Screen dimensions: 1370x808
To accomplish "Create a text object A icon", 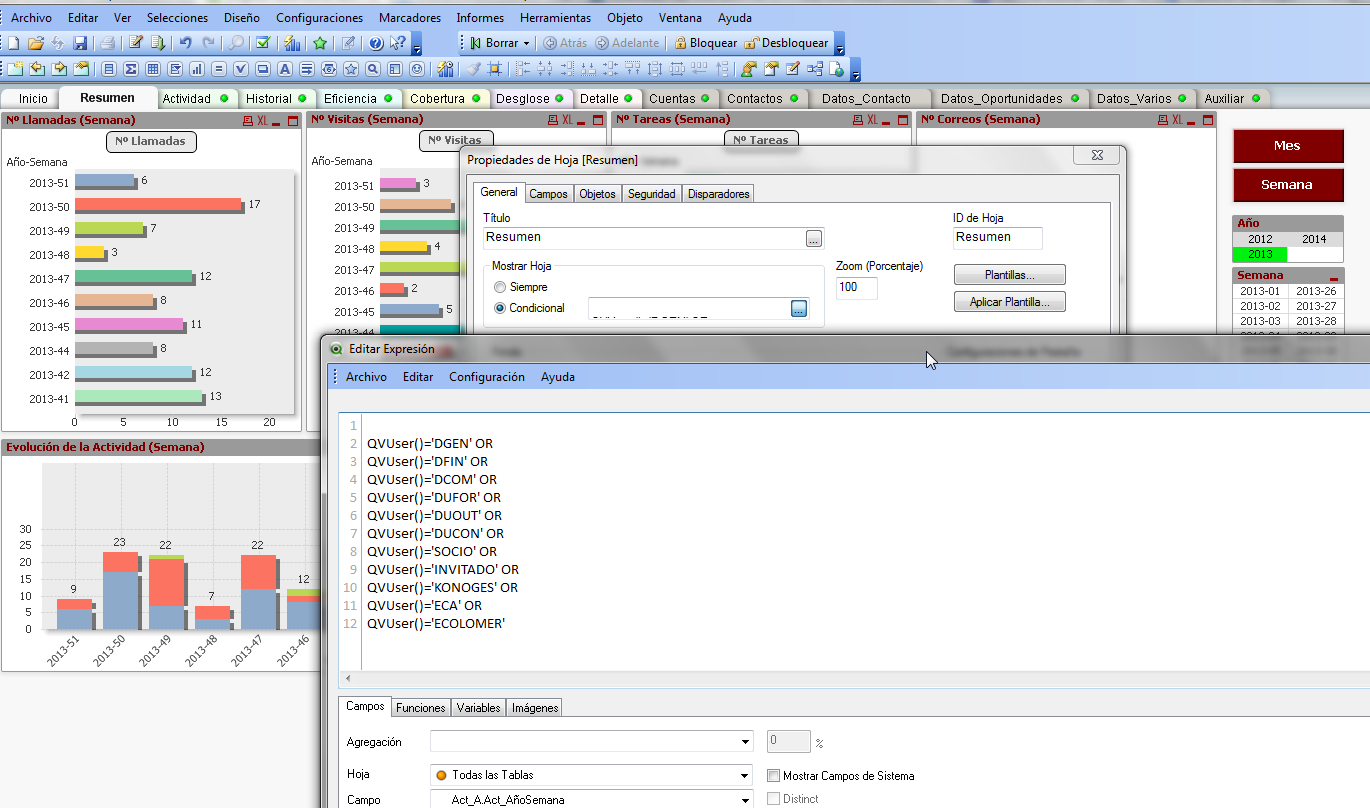I will click(x=284, y=69).
